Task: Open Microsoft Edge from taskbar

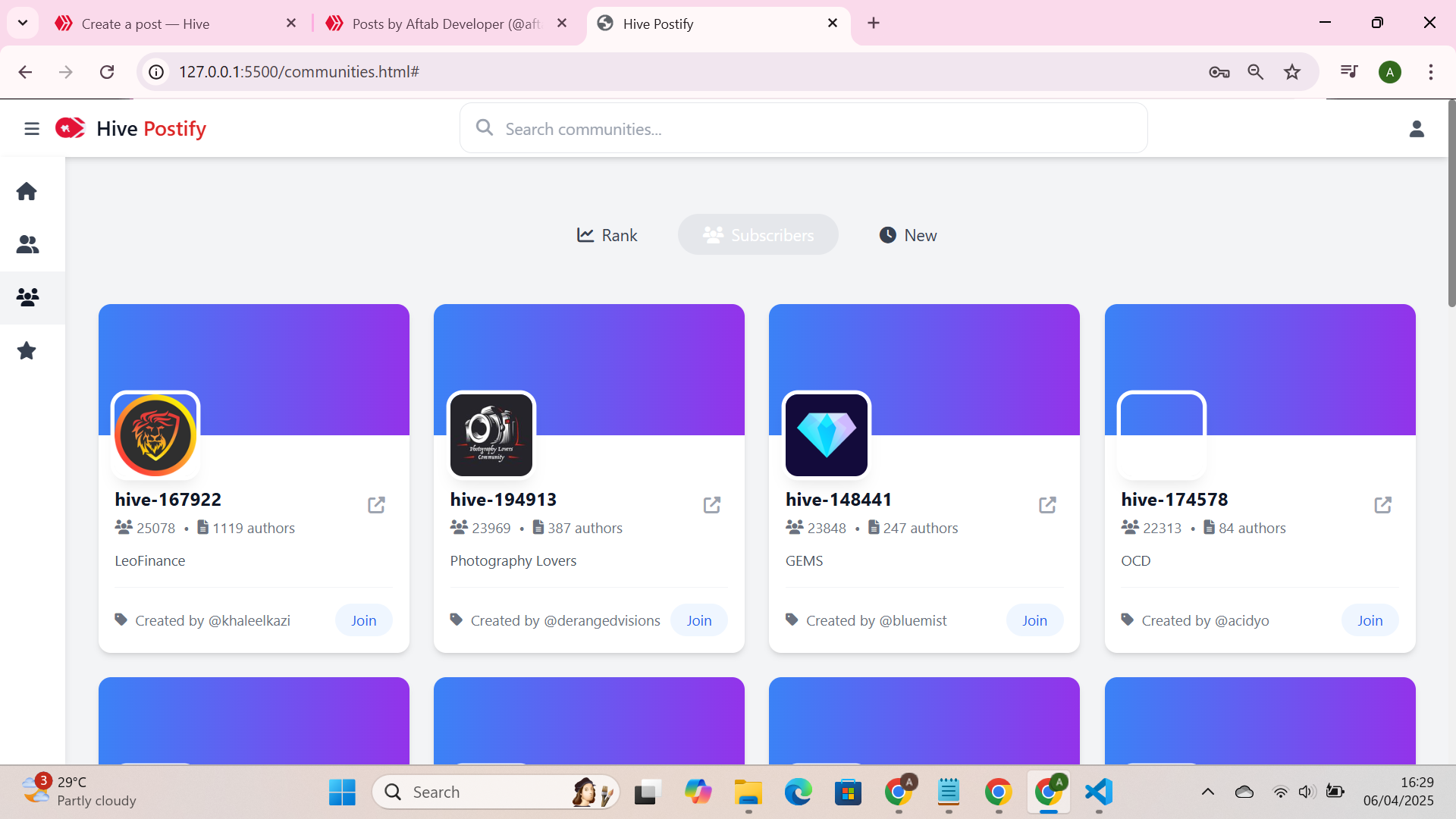Action: click(x=798, y=792)
